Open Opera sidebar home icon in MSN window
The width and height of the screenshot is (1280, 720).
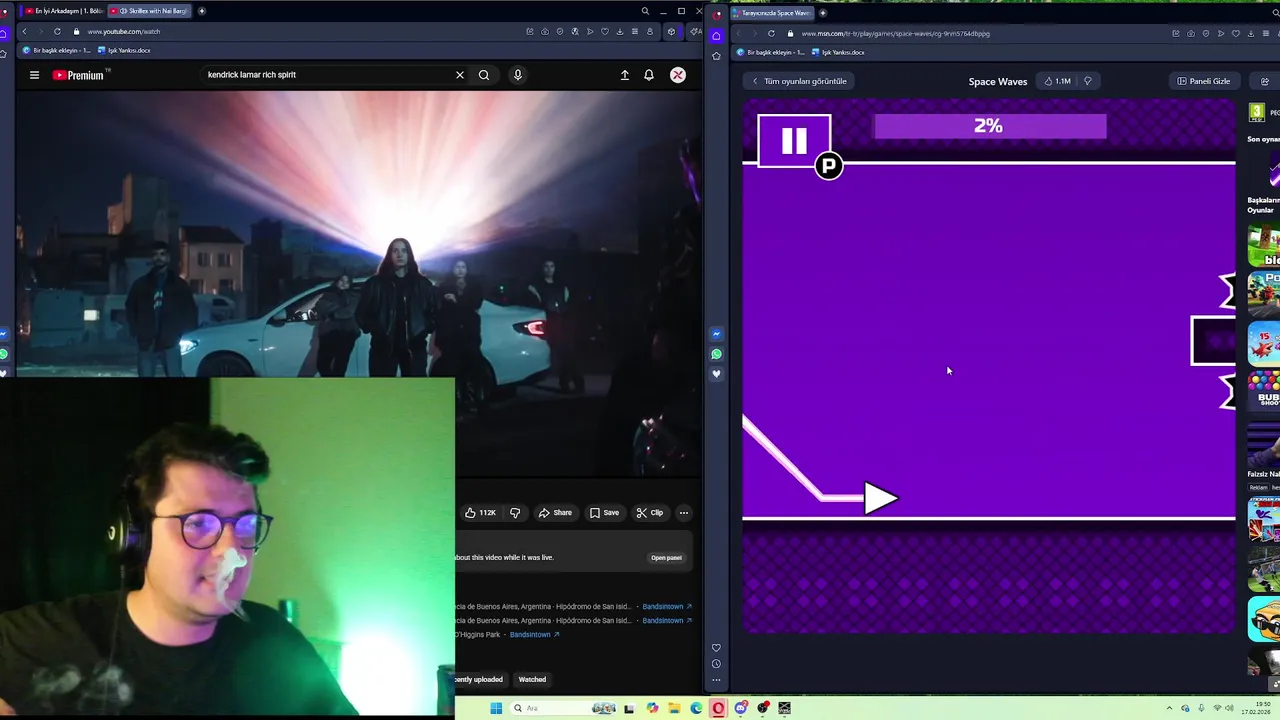coord(716,36)
